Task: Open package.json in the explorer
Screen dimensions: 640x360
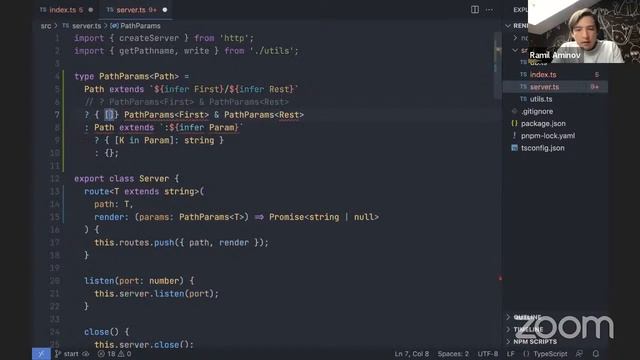Action: (x=543, y=124)
